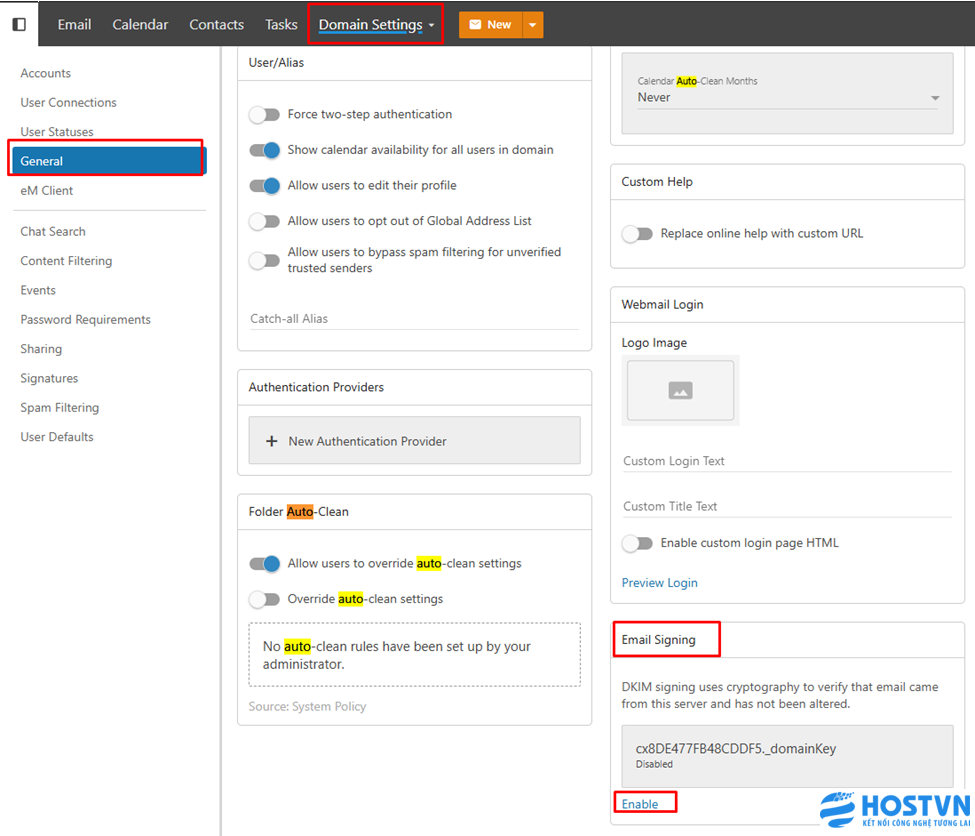The image size is (975, 836).
Task: Toggle Override auto-clean settings switch
Action: pyautogui.click(x=264, y=600)
